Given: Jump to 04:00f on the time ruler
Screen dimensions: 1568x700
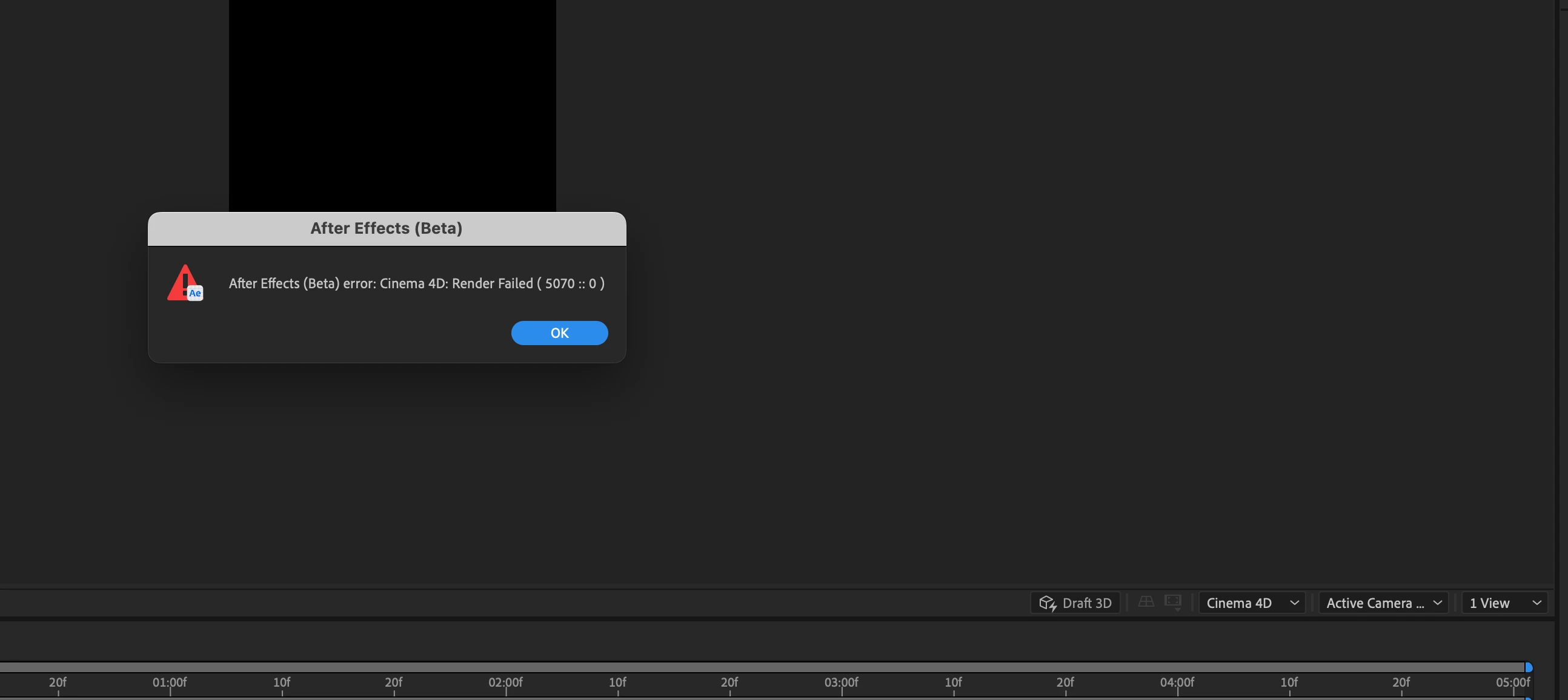Looking at the screenshot, I should [1177, 683].
